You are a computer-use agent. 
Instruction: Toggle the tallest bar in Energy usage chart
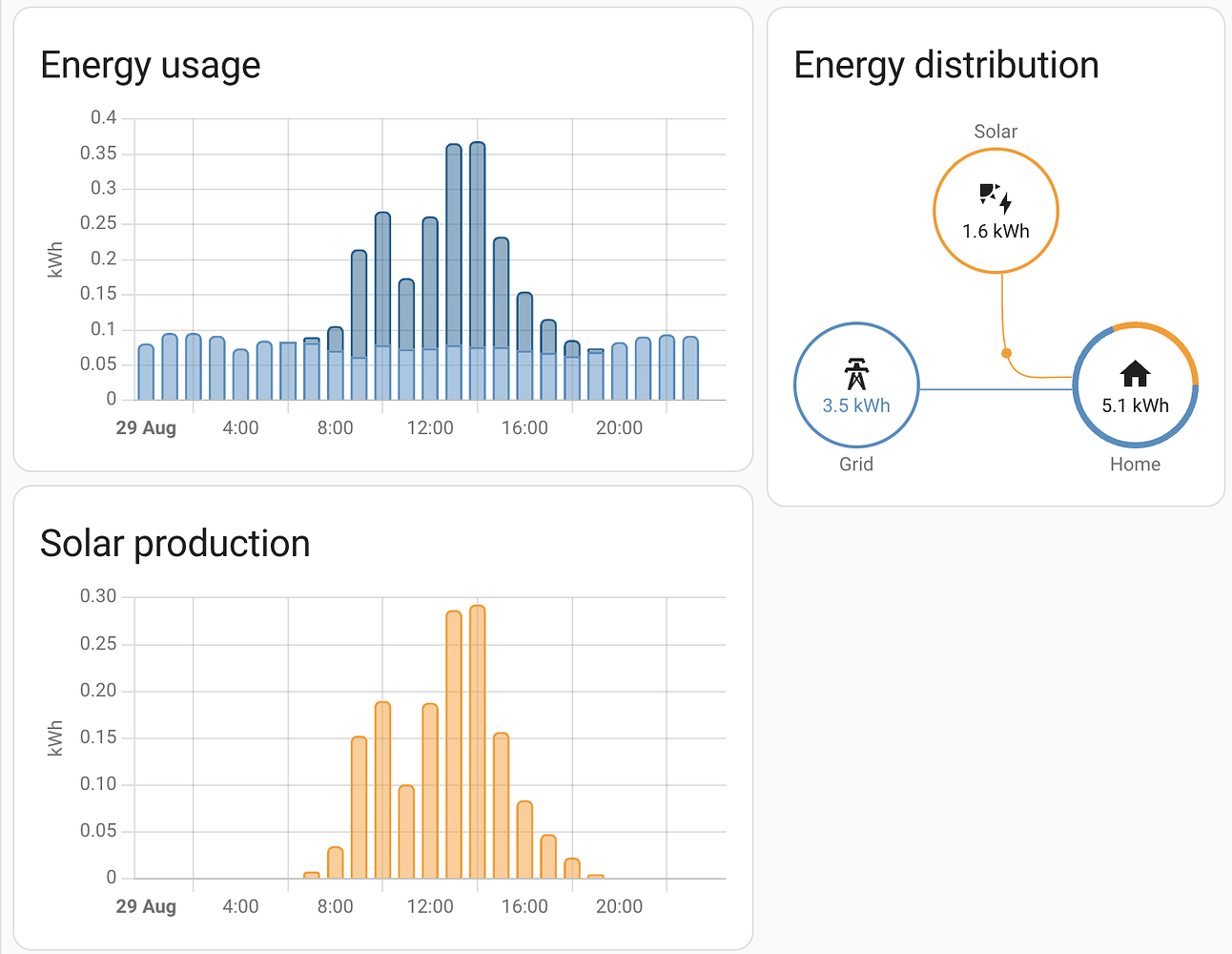tap(477, 267)
